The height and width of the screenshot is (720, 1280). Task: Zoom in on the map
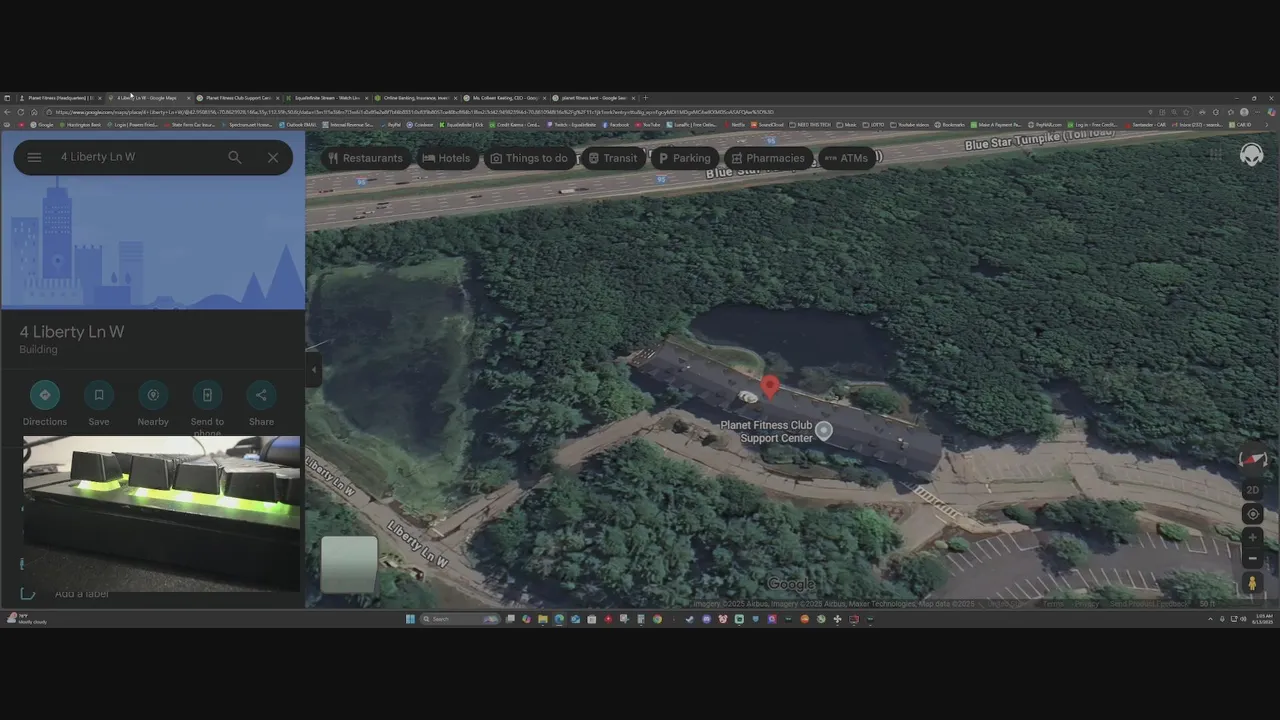click(1252, 538)
